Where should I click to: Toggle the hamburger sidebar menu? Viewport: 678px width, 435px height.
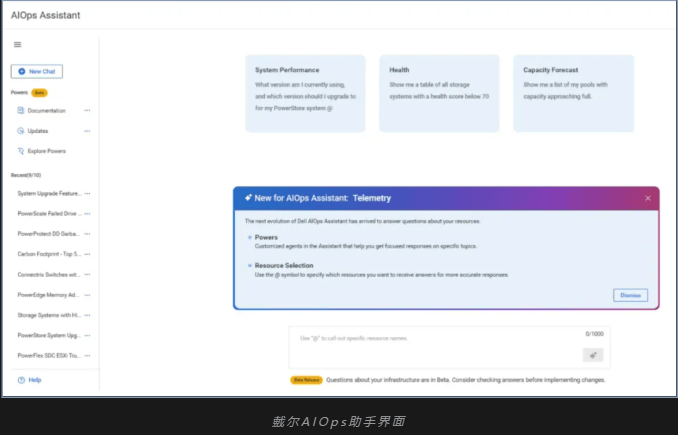(x=18, y=45)
